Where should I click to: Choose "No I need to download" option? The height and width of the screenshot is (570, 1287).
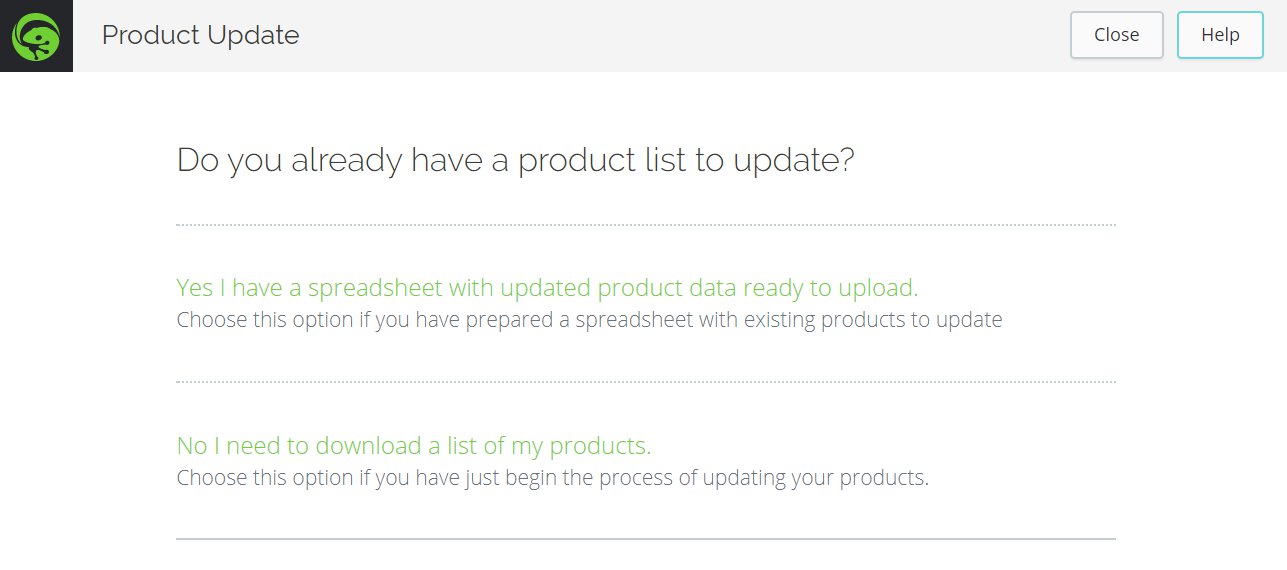413,445
